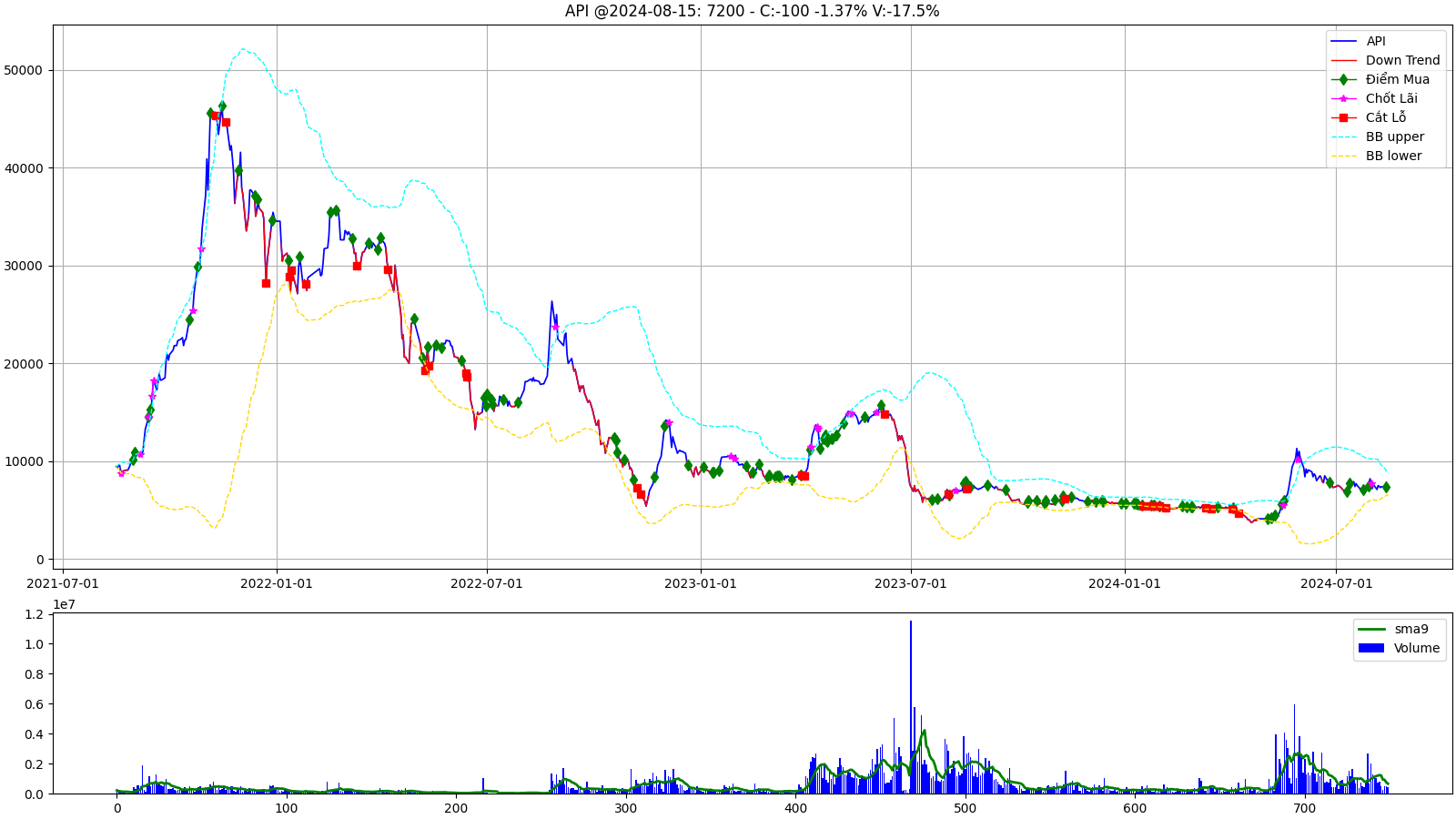Screen dimensions: 1456x819
Task: Click the volume x-axis label 100
Action: 286,808
